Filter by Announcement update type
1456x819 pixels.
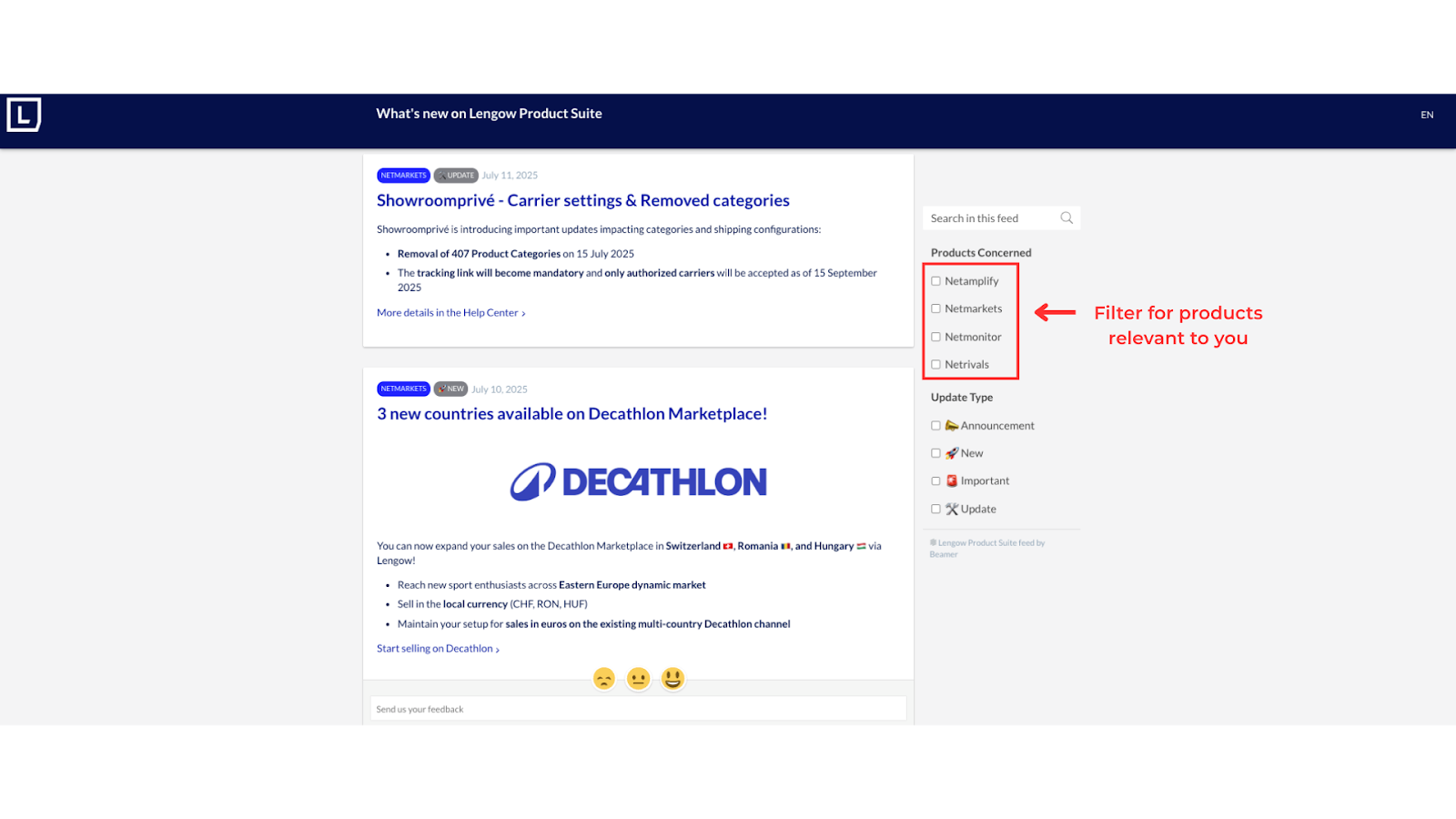tap(935, 426)
